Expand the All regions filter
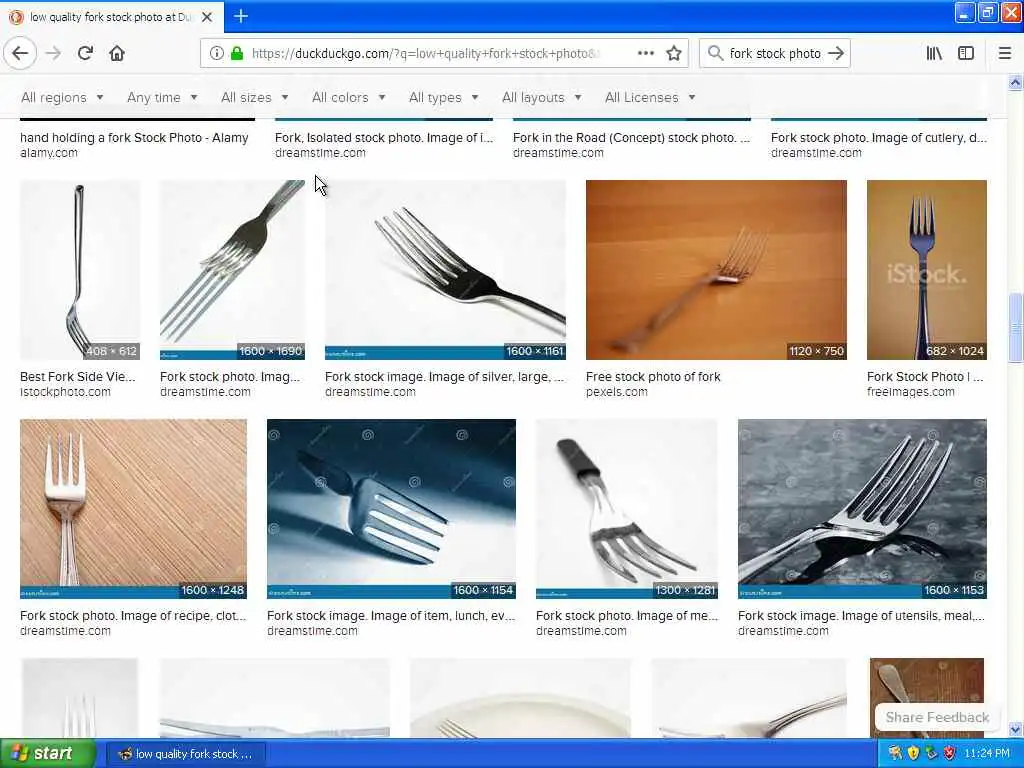1024x768 pixels. point(62,97)
